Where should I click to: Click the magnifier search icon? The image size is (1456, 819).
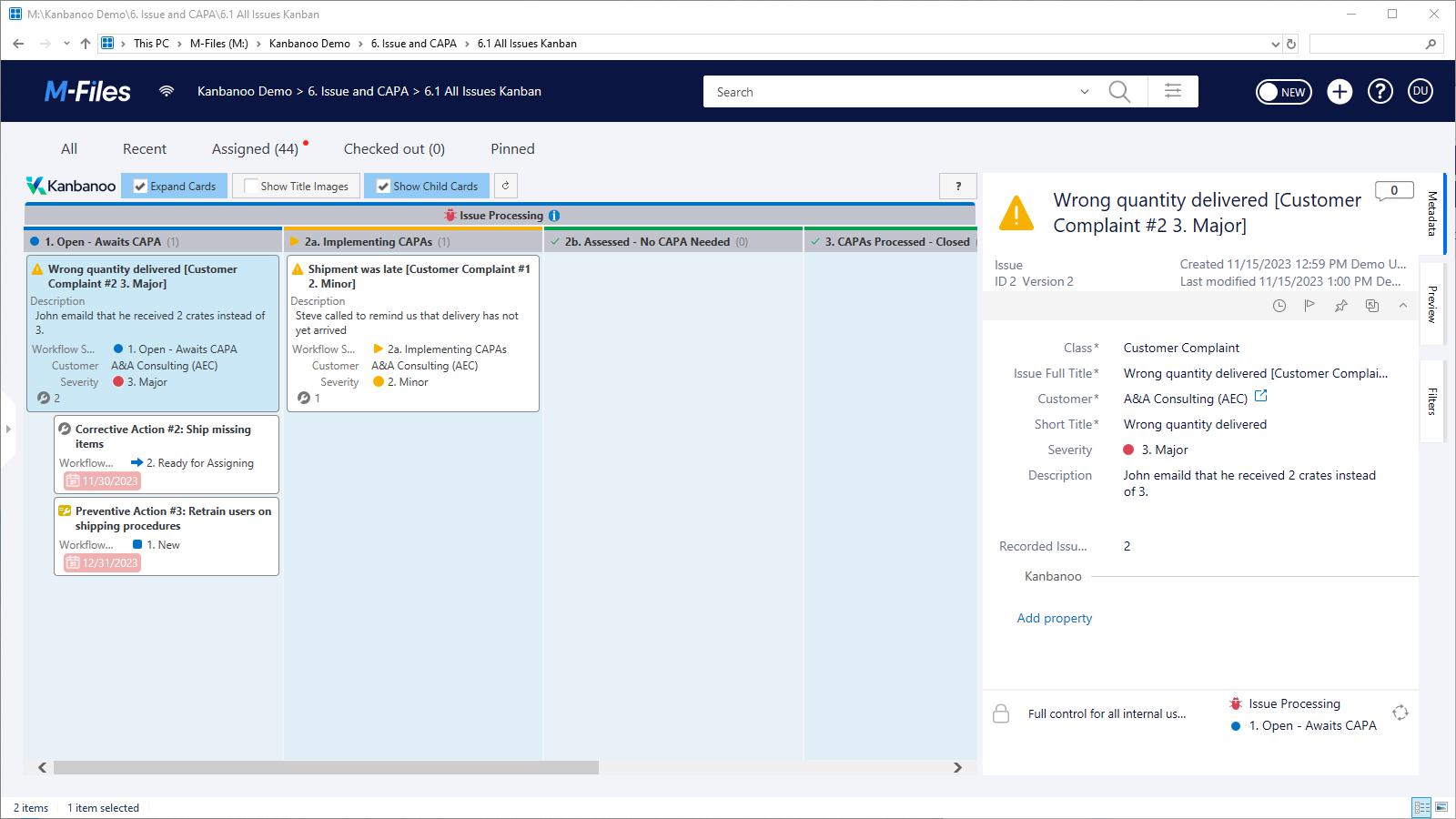pyautogui.click(x=1119, y=92)
